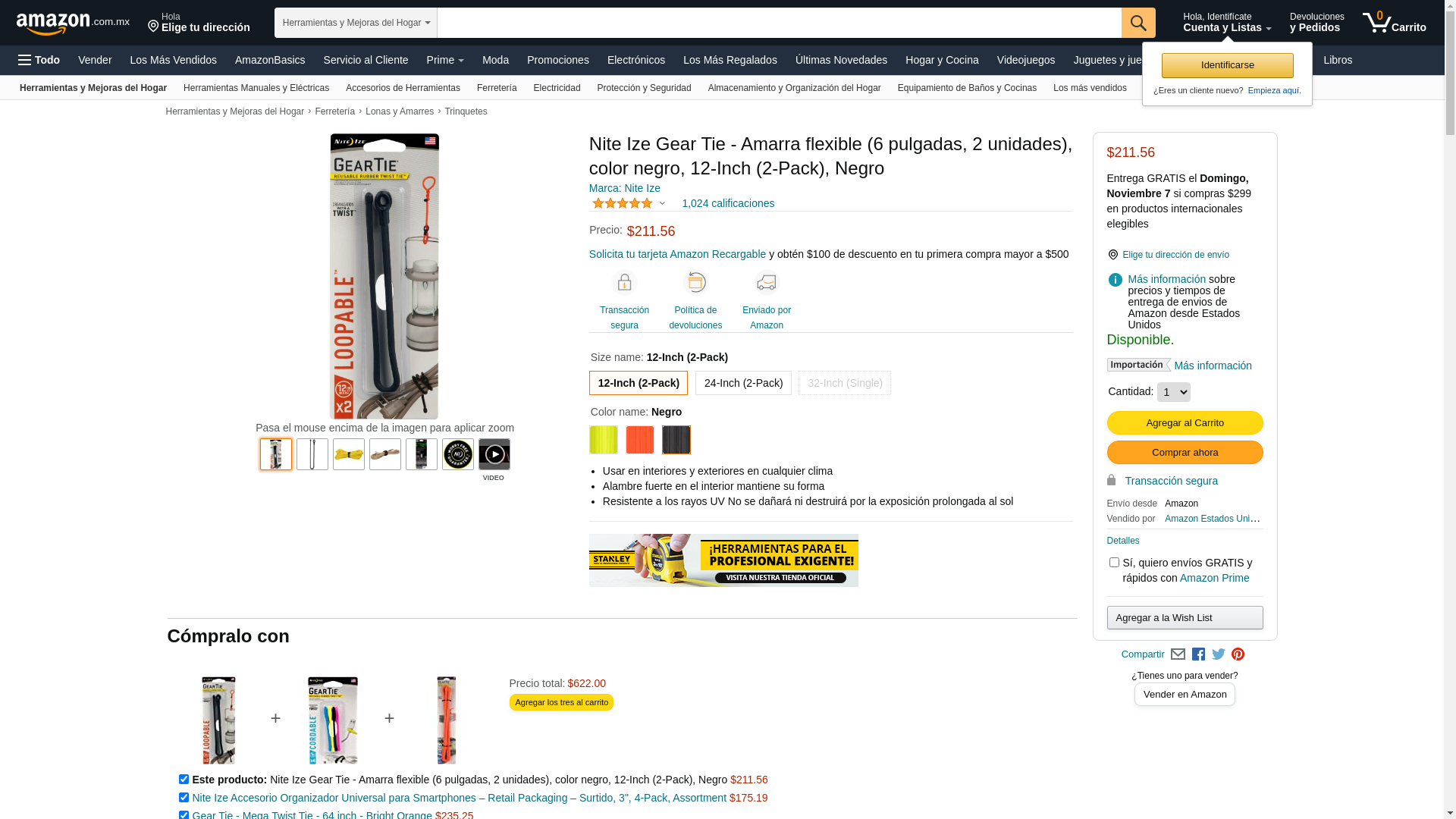Enable free shipping with Amazon Prime checkbox
1456x819 pixels.
click(1114, 563)
